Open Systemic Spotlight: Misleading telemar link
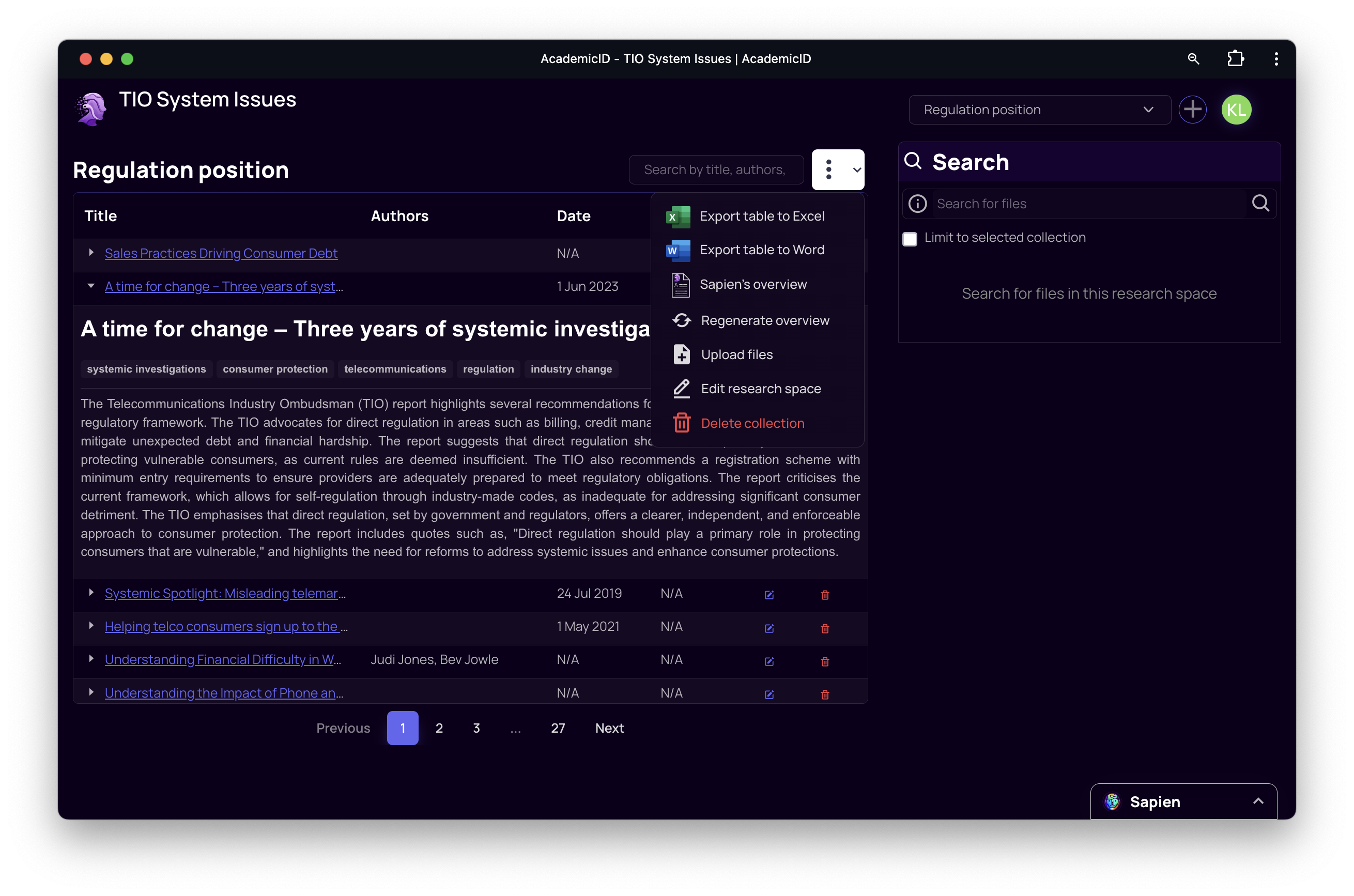1354x896 pixels. [x=225, y=593]
